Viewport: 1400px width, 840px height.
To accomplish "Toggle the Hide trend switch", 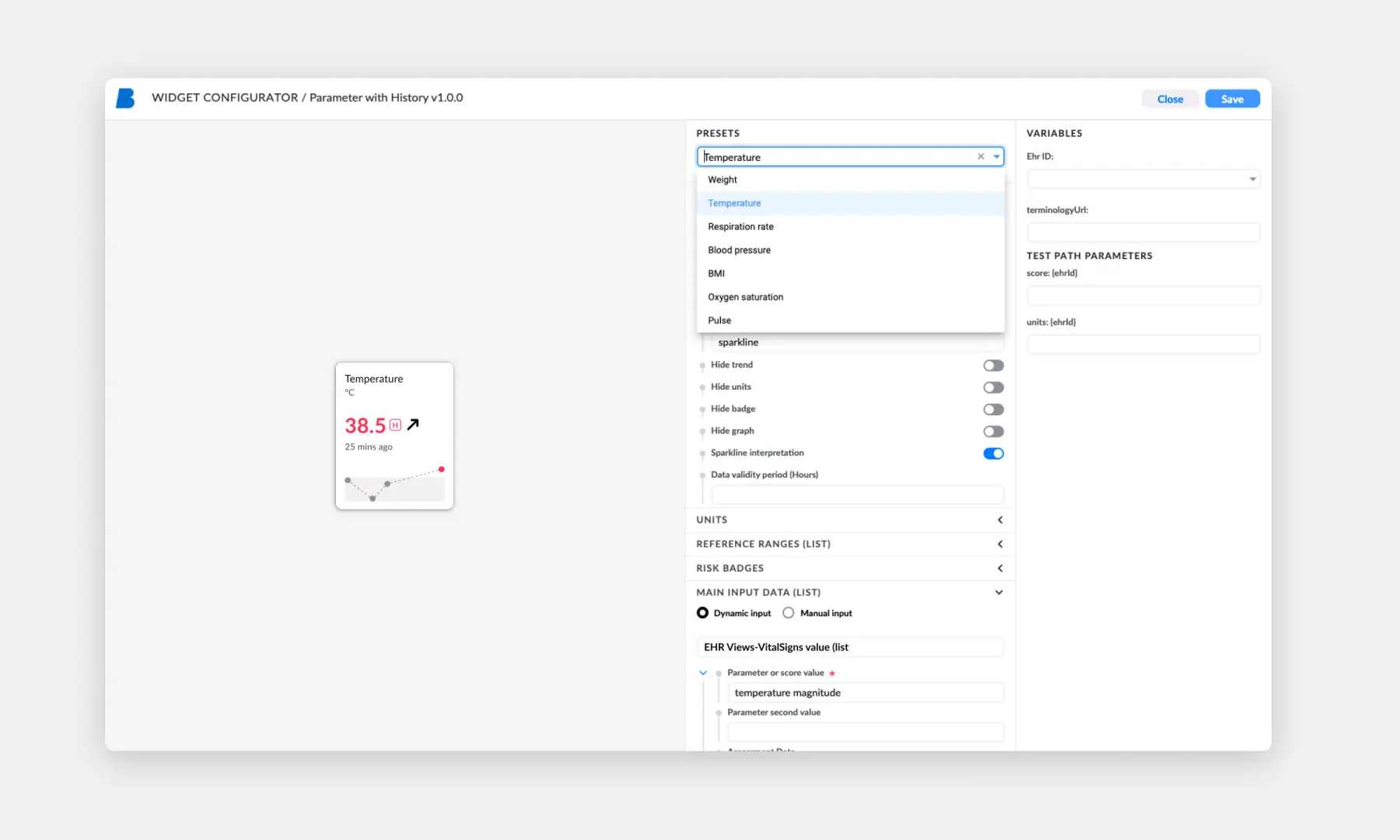I will pyautogui.click(x=993, y=365).
